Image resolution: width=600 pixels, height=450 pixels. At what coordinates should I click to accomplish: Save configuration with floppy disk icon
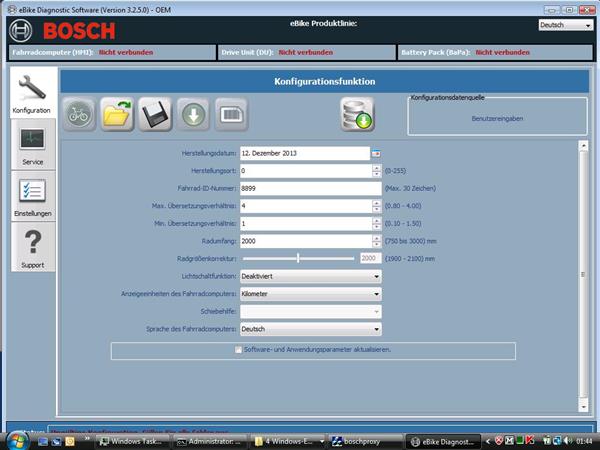pyautogui.click(x=155, y=114)
